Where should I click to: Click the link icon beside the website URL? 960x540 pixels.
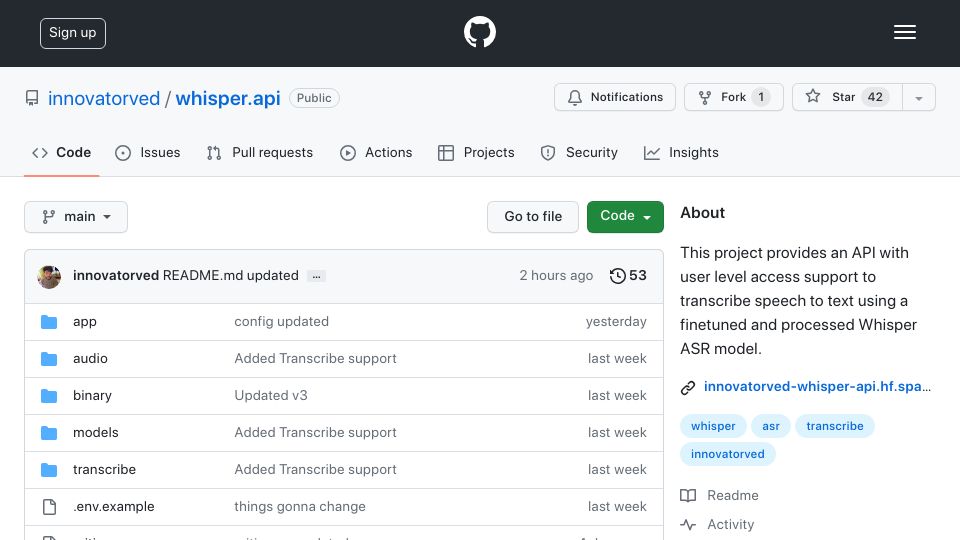(x=688, y=388)
